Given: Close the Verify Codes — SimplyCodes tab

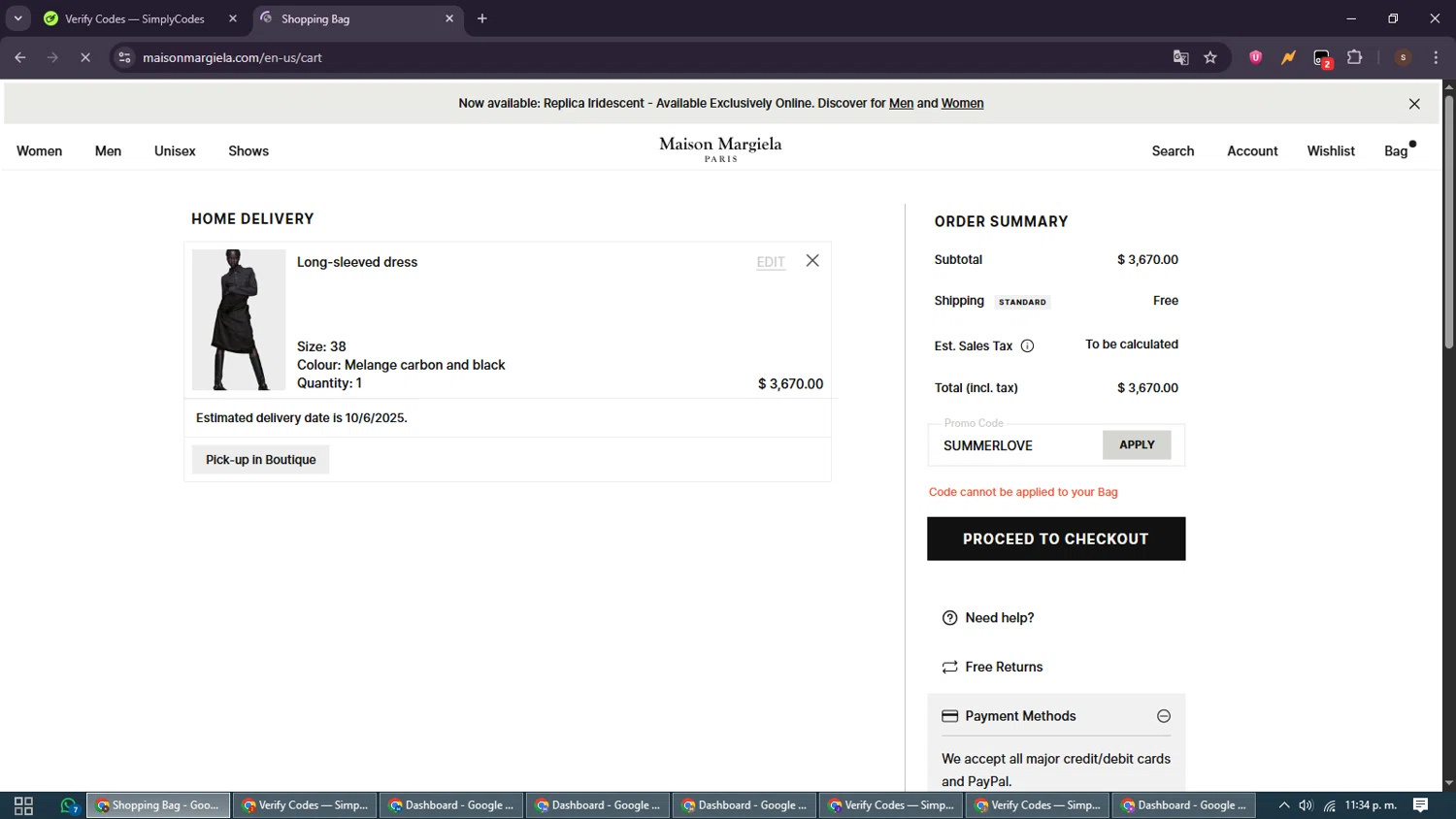Looking at the screenshot, I should click(x=233, y=18).
